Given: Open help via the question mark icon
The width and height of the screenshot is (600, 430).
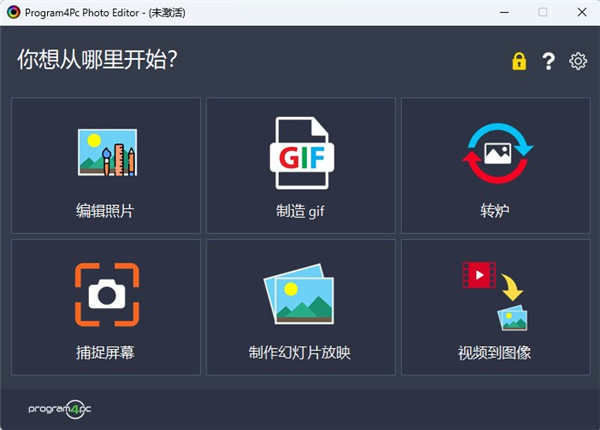Looking at the screenshot, I should click(548, 61).
